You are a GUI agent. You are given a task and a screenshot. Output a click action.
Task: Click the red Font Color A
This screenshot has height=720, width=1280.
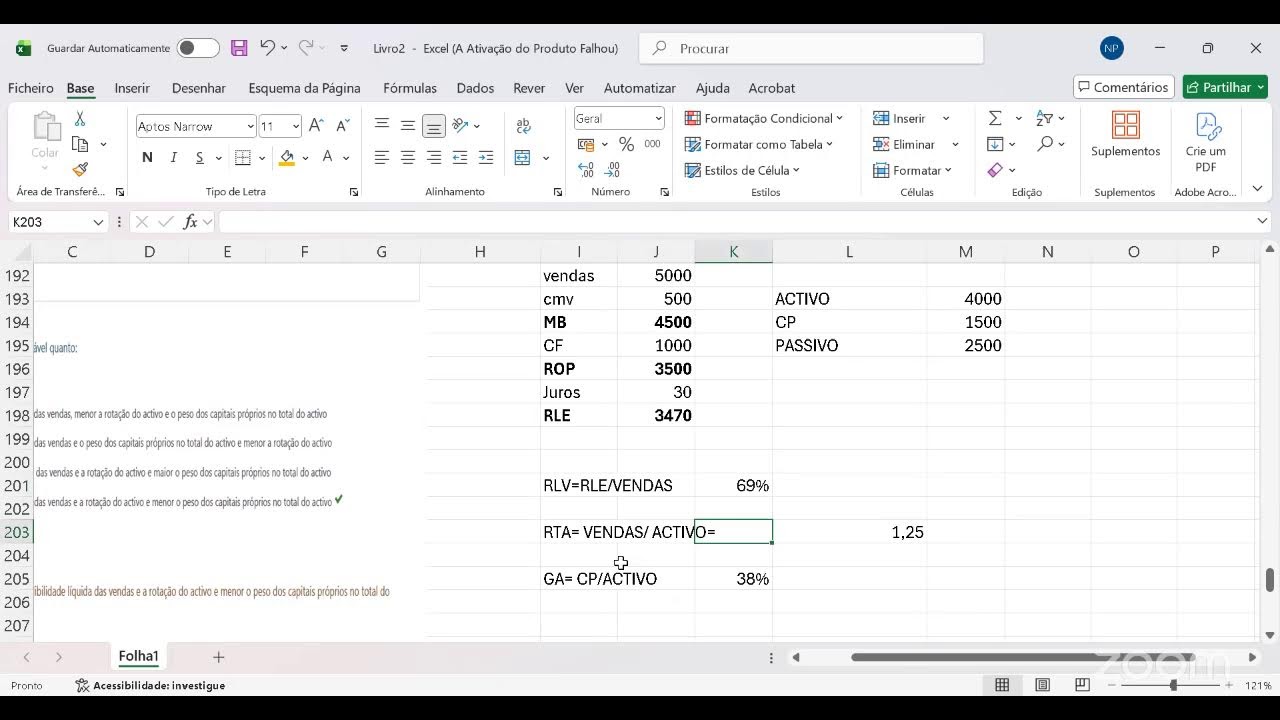328,158
